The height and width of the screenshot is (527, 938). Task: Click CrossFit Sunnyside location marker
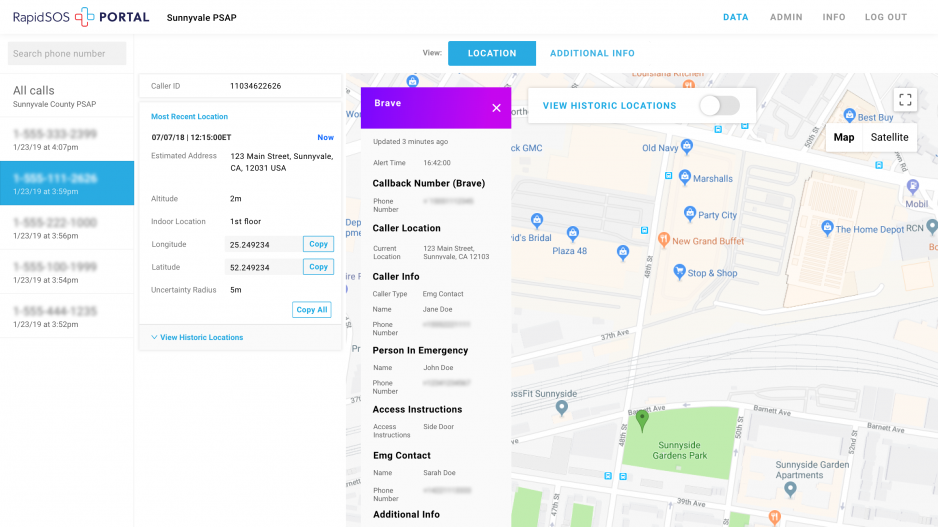[x=561, y=408]
